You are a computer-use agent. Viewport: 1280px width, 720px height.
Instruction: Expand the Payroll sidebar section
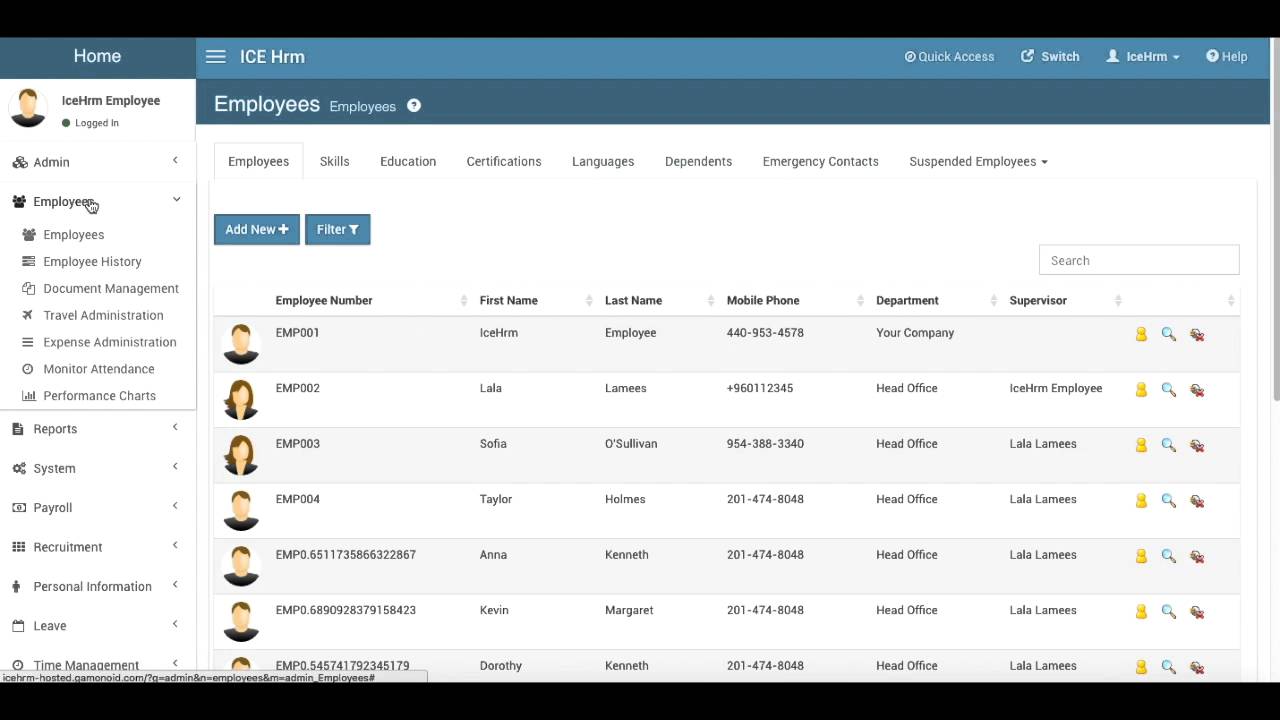click(x=175, y=506)
